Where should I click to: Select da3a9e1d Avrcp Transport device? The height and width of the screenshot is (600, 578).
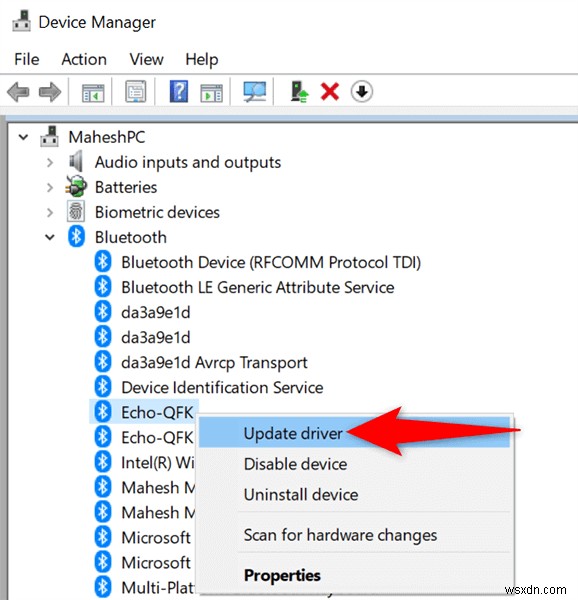(214, 362)
